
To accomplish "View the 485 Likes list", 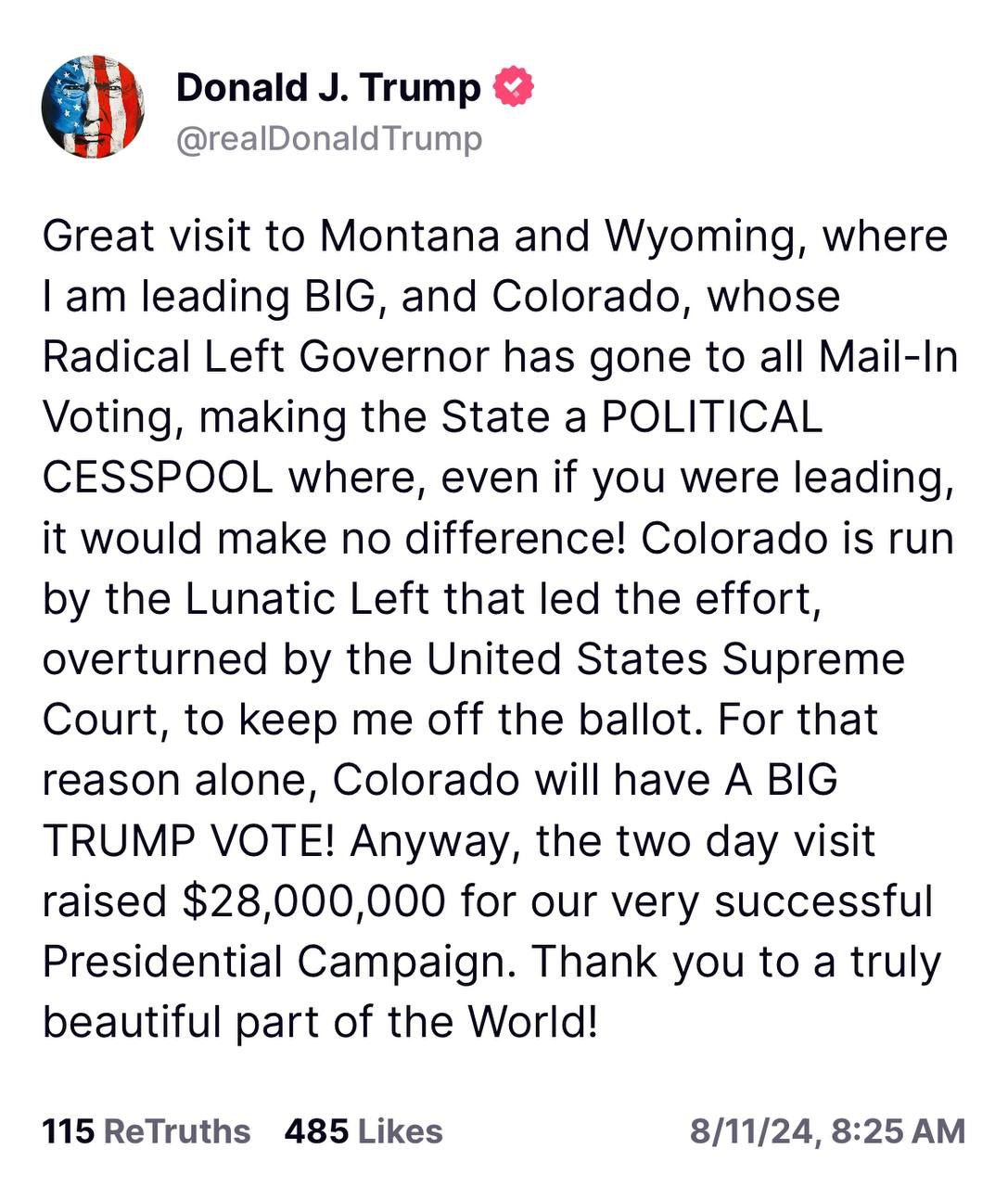I will pyautogui.click(x=364, y=1131).
